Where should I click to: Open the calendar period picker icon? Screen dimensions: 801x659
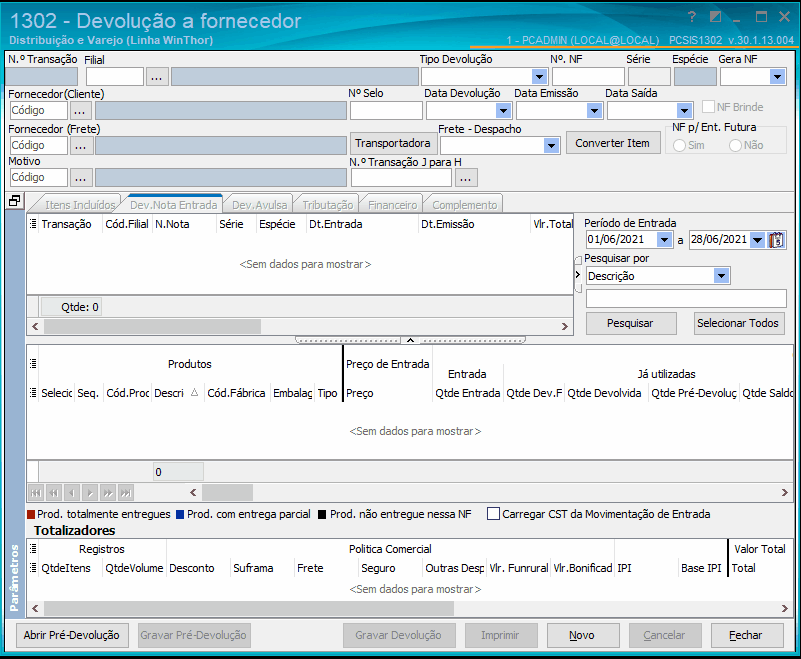776,240
